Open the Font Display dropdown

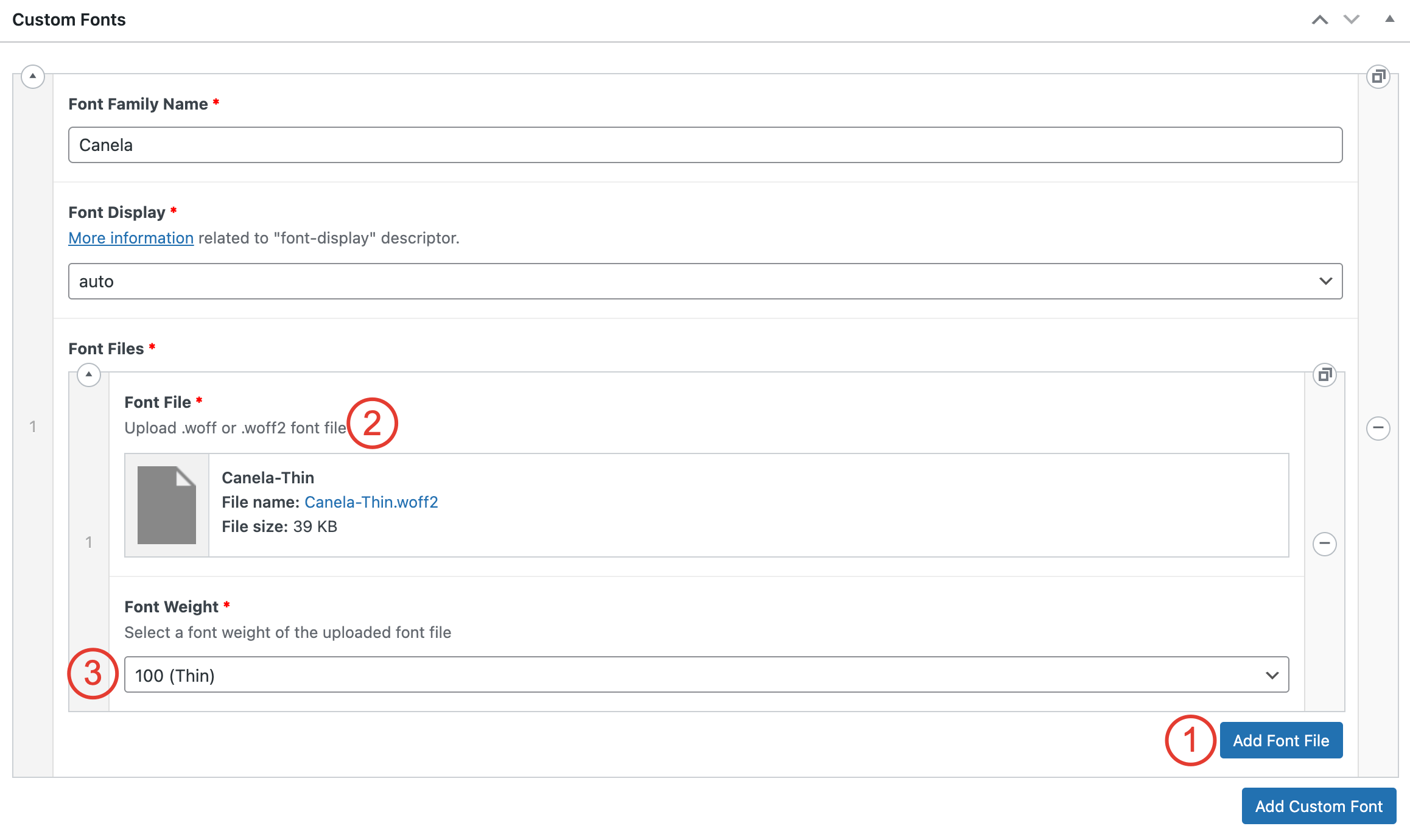coord(705,281)
